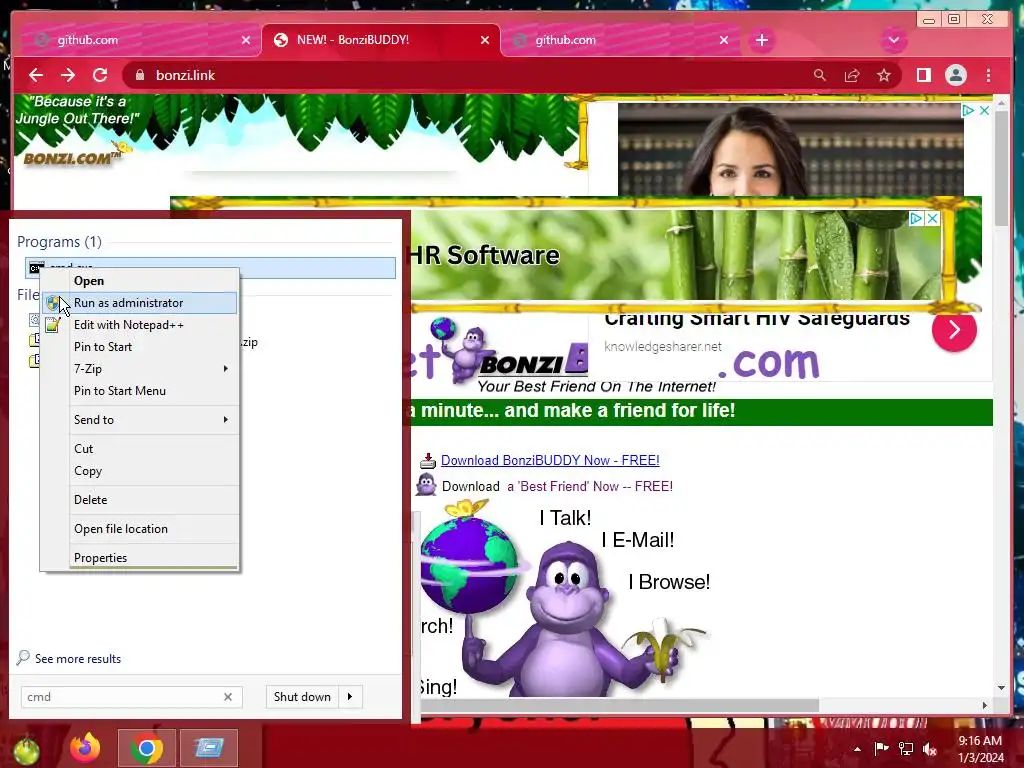The height and width of the screenshot is (768, 1024).
Task: Share this page via share icon
Action: [852, 75]
